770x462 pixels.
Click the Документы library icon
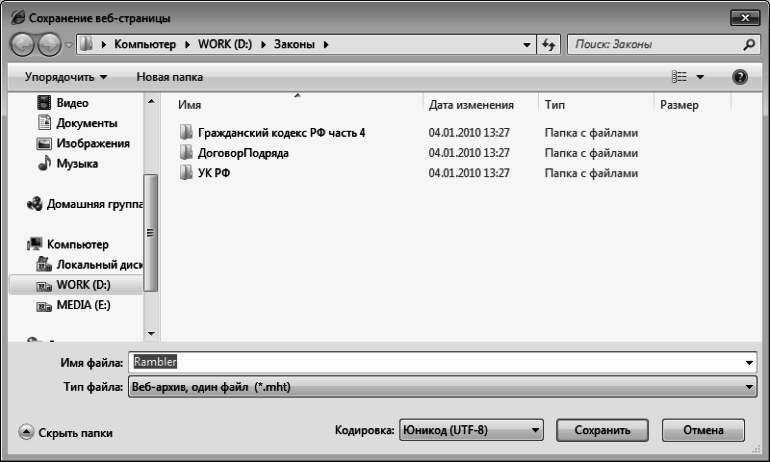pyautogui.click(x=44, y=122)
